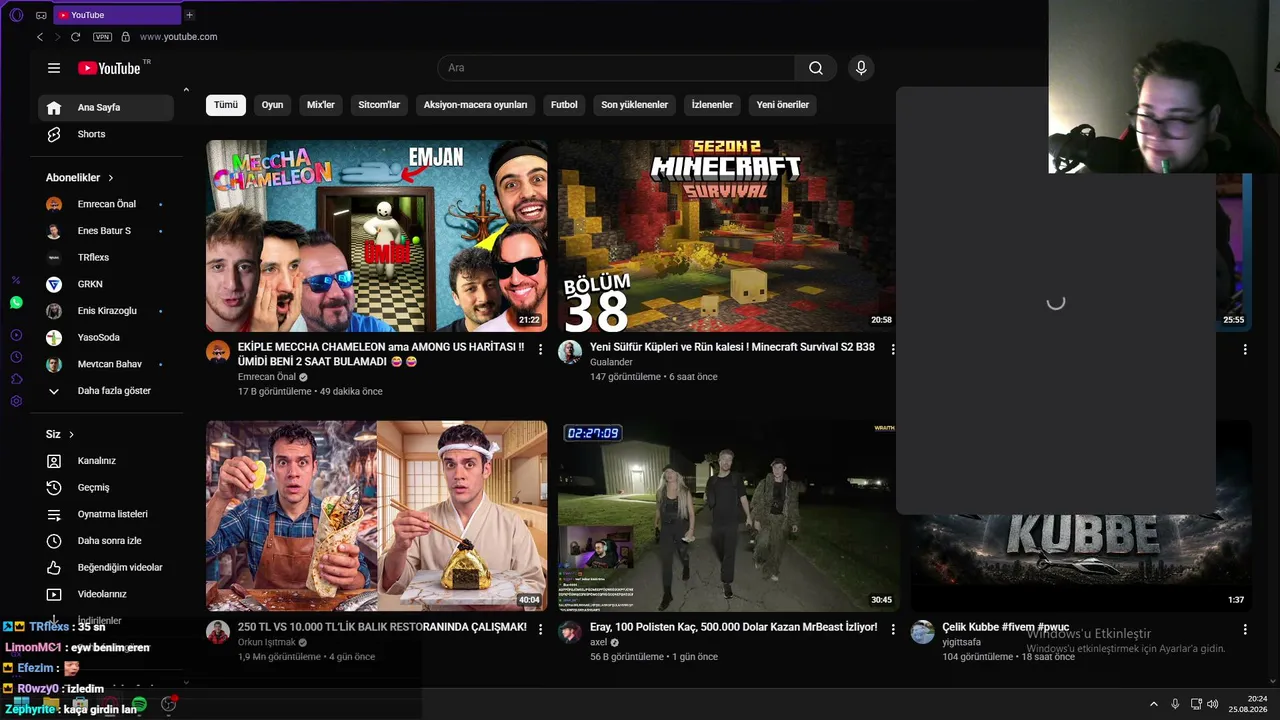The width and height of the screenshot is (1280, 720).
Task: Play the Eray 100 Polisten Kaç thumbnail
Action: coord(727,516)
